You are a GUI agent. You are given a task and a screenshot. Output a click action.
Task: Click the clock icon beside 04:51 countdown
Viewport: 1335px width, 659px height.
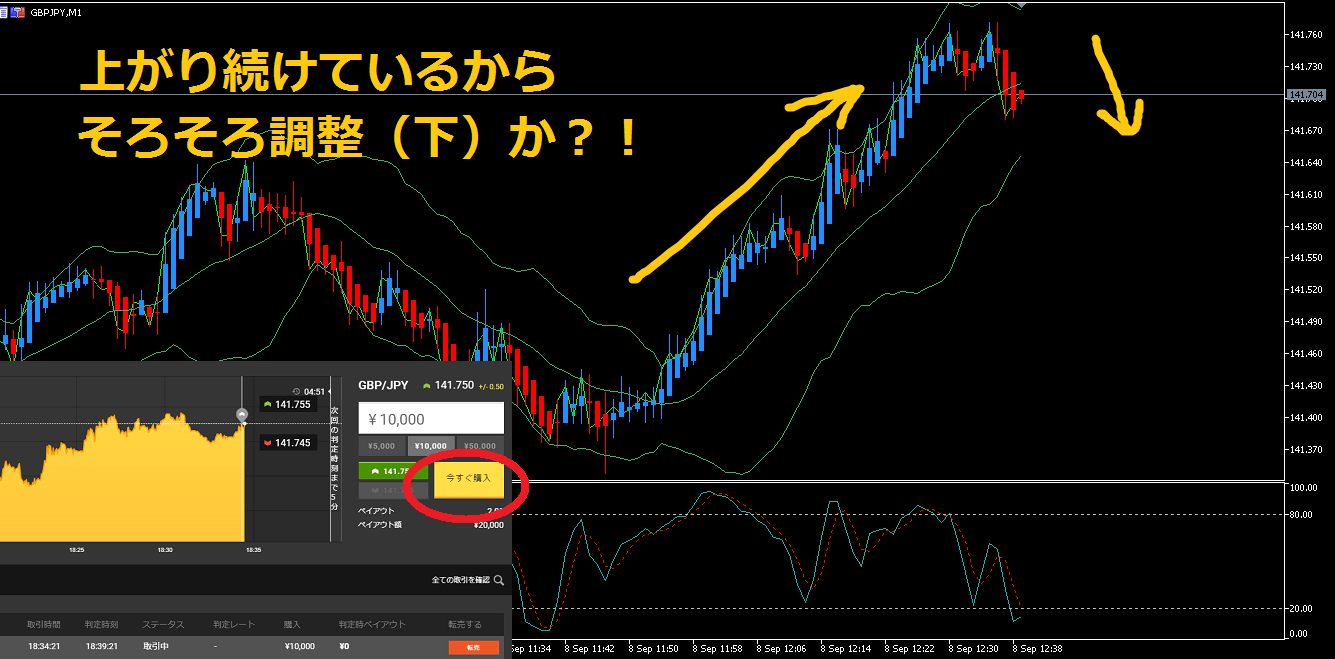pos(296,391)
